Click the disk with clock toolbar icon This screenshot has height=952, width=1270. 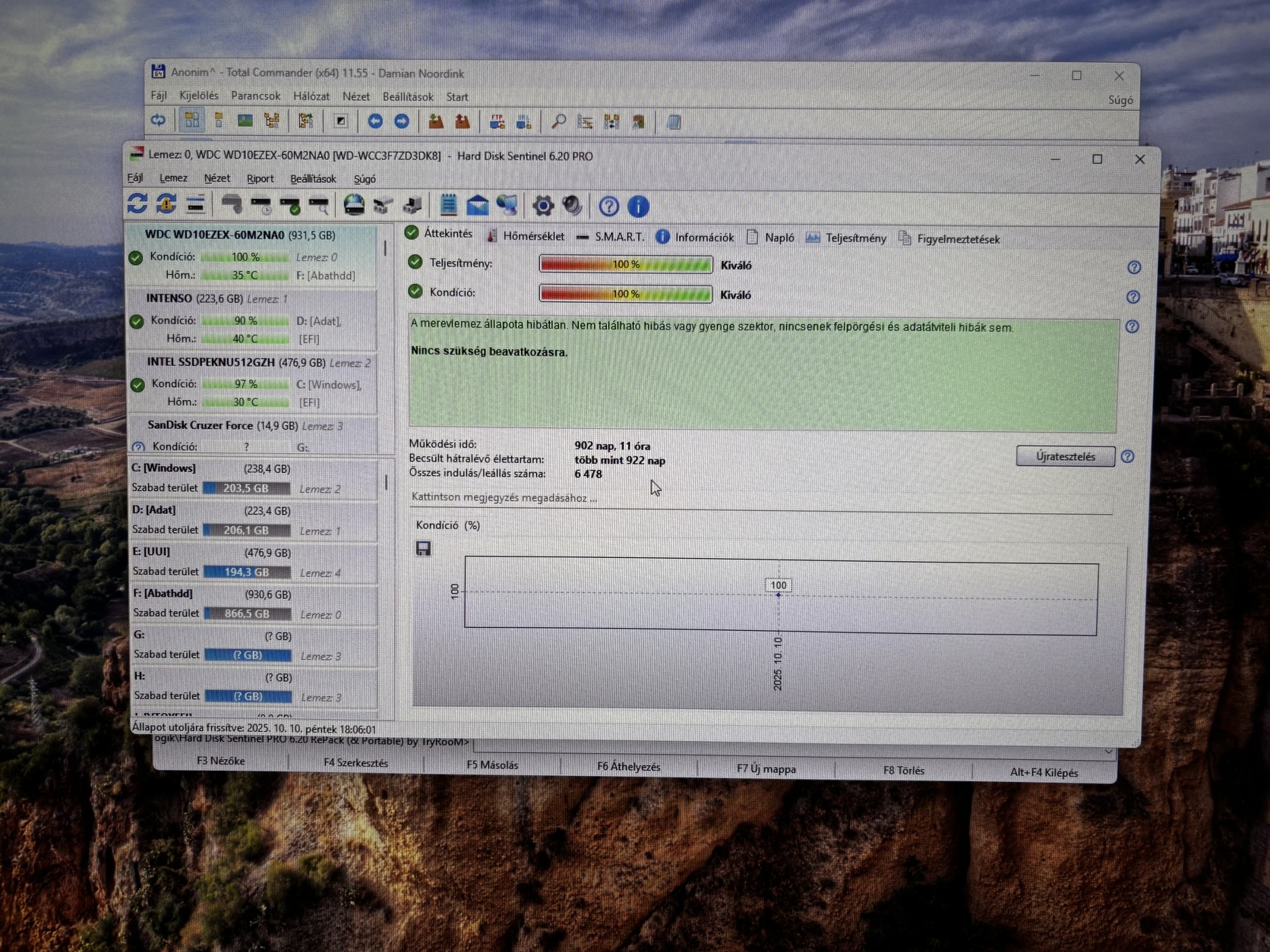[x=261, y=205]
